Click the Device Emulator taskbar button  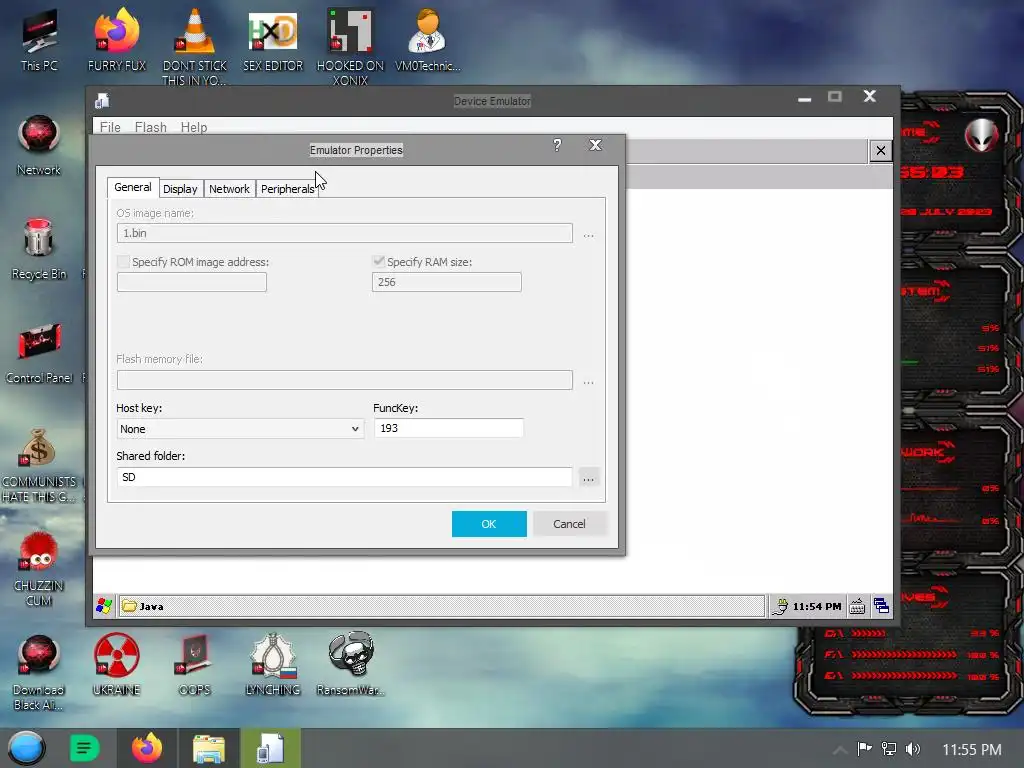[270, 748]
